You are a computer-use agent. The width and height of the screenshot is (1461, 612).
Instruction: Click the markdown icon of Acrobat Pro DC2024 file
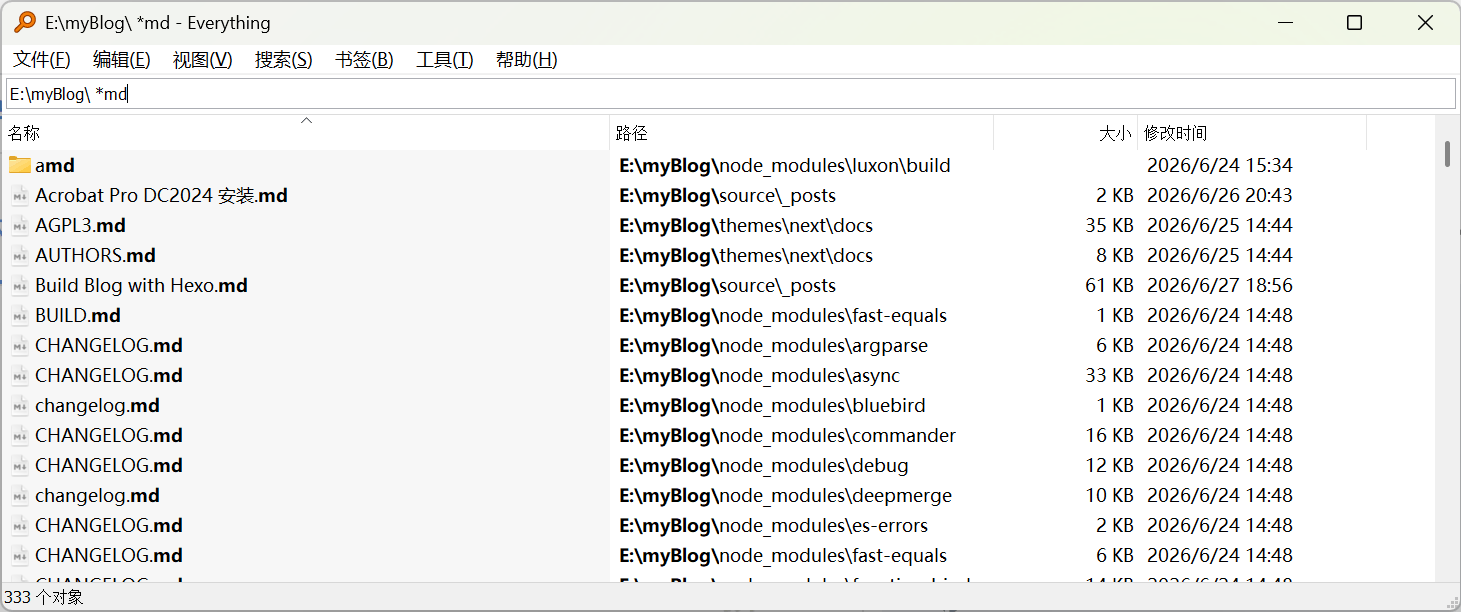20,195
